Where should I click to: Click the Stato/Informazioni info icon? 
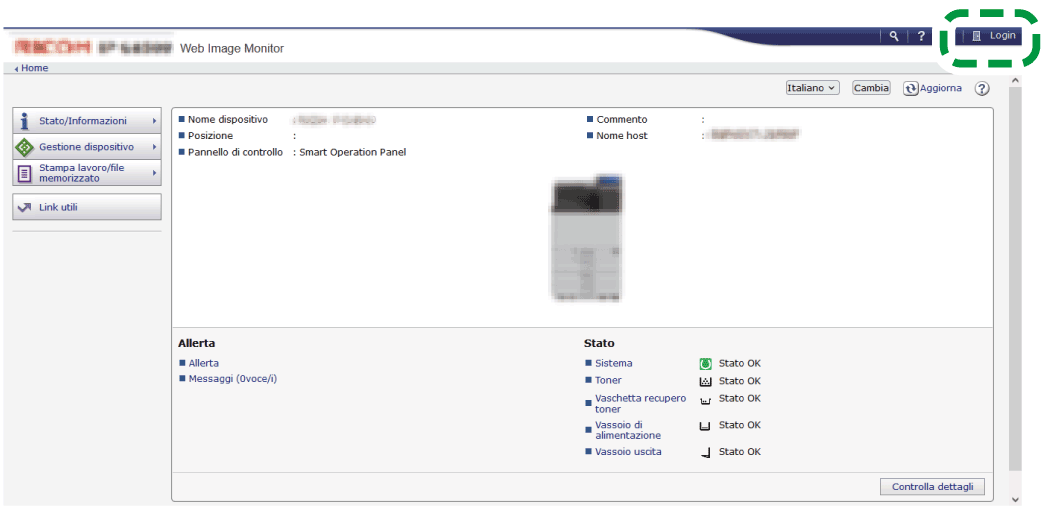pos(25,121)
